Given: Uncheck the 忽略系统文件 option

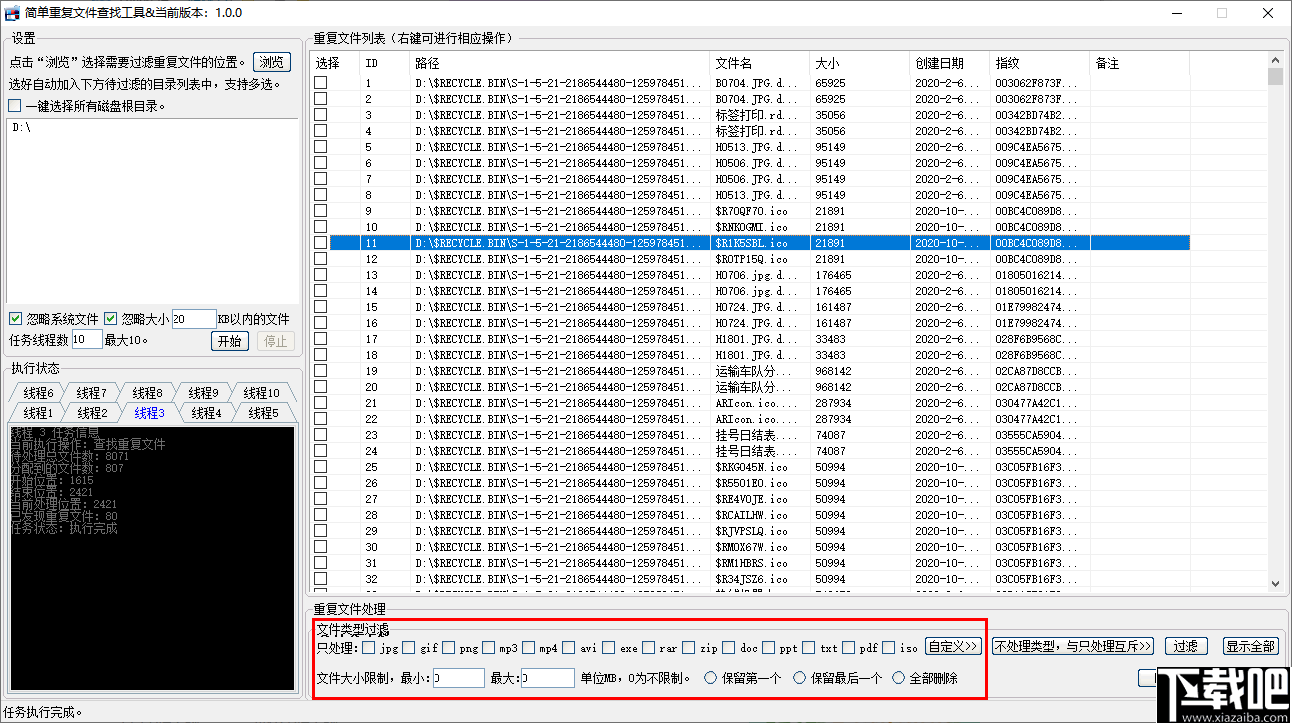Looking at the screenshot, I should [x=16, y=319].
